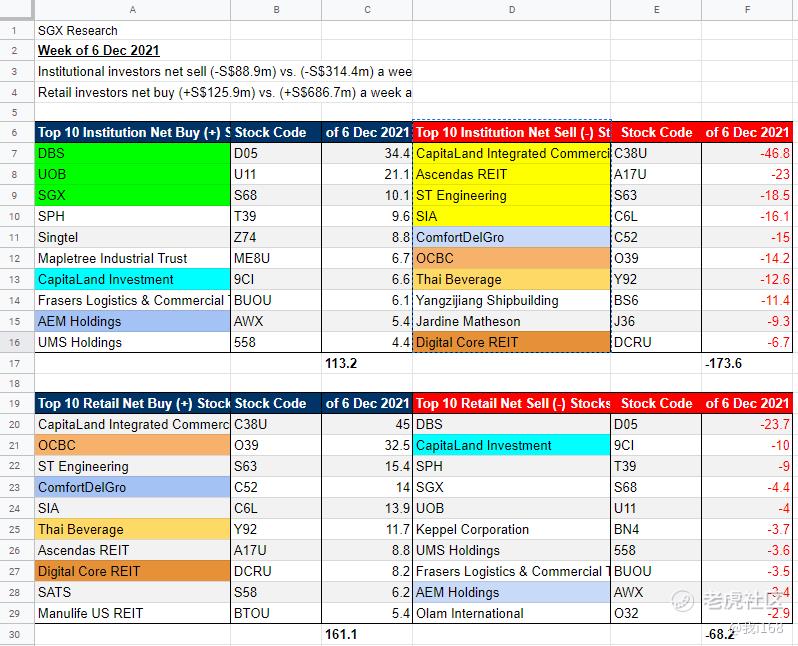Viewport: 798px width, 646px height.
Task: Click the value 34.4 cell
Action: click(x=367, y=153)
